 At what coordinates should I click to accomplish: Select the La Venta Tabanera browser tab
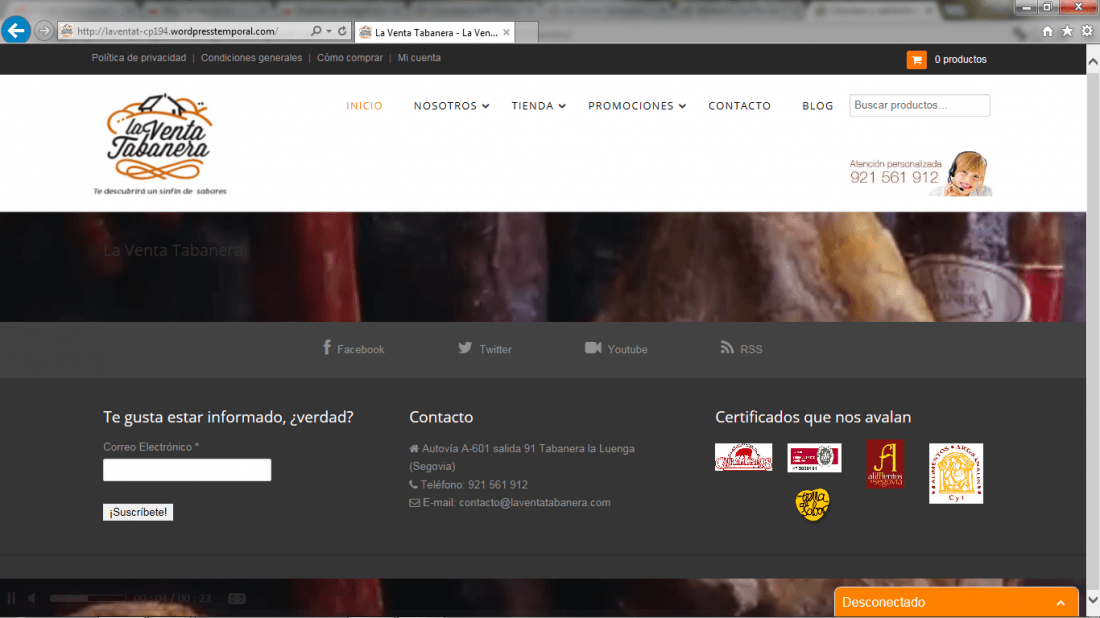coord(435,32)
